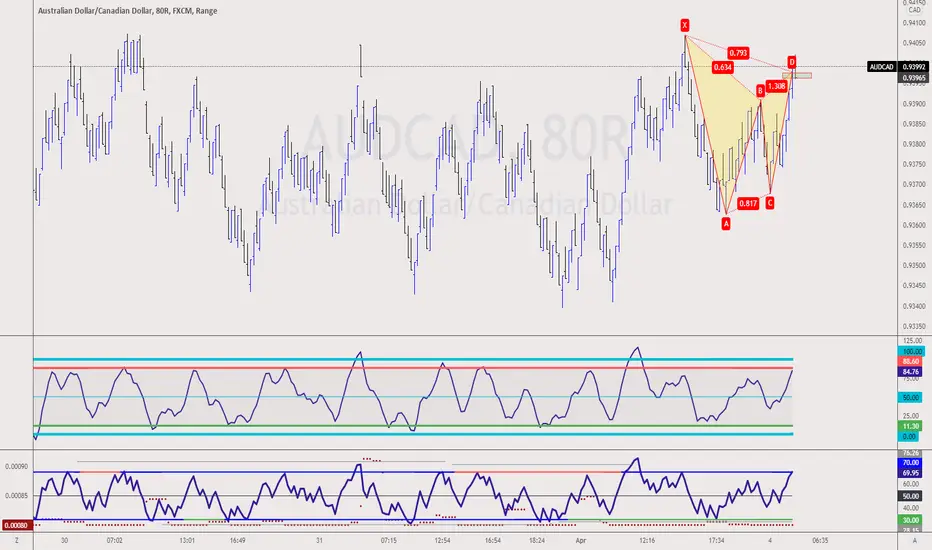Click the 1.308 ratio label

click(776, 86)
